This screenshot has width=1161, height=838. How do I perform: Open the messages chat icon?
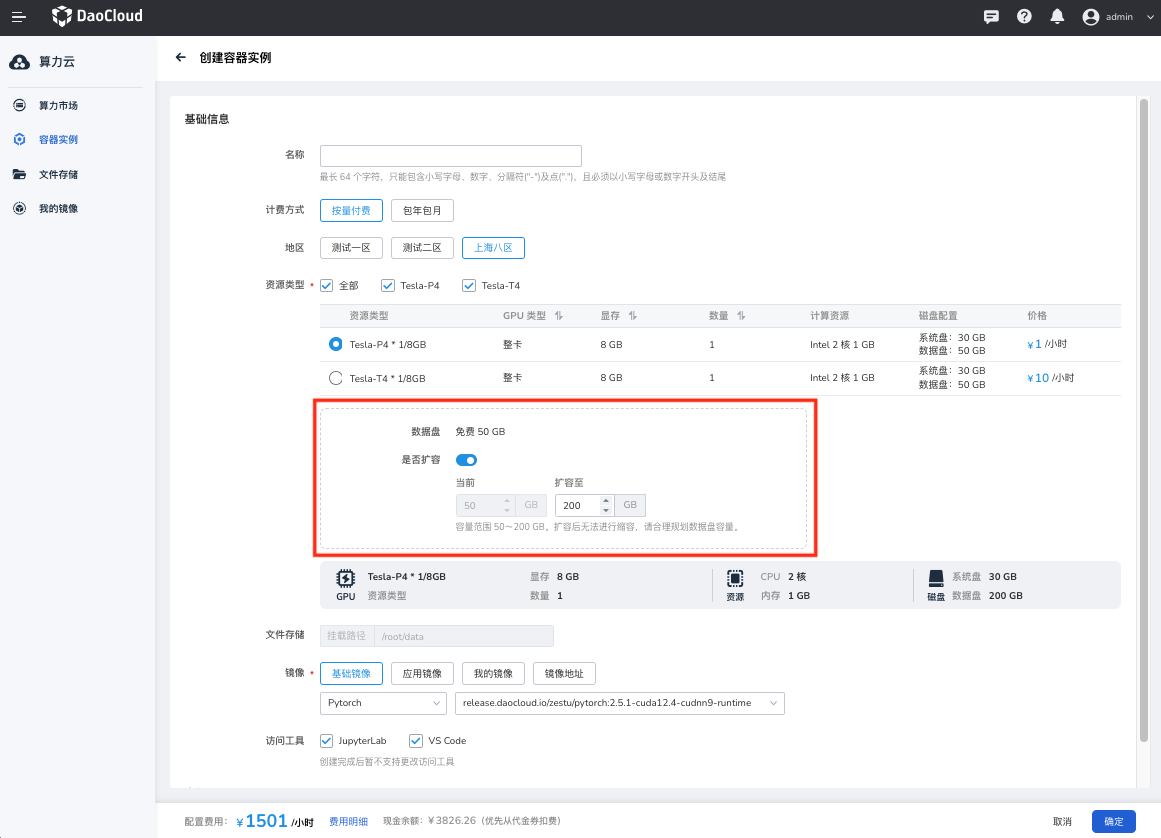tap(991, 17)
